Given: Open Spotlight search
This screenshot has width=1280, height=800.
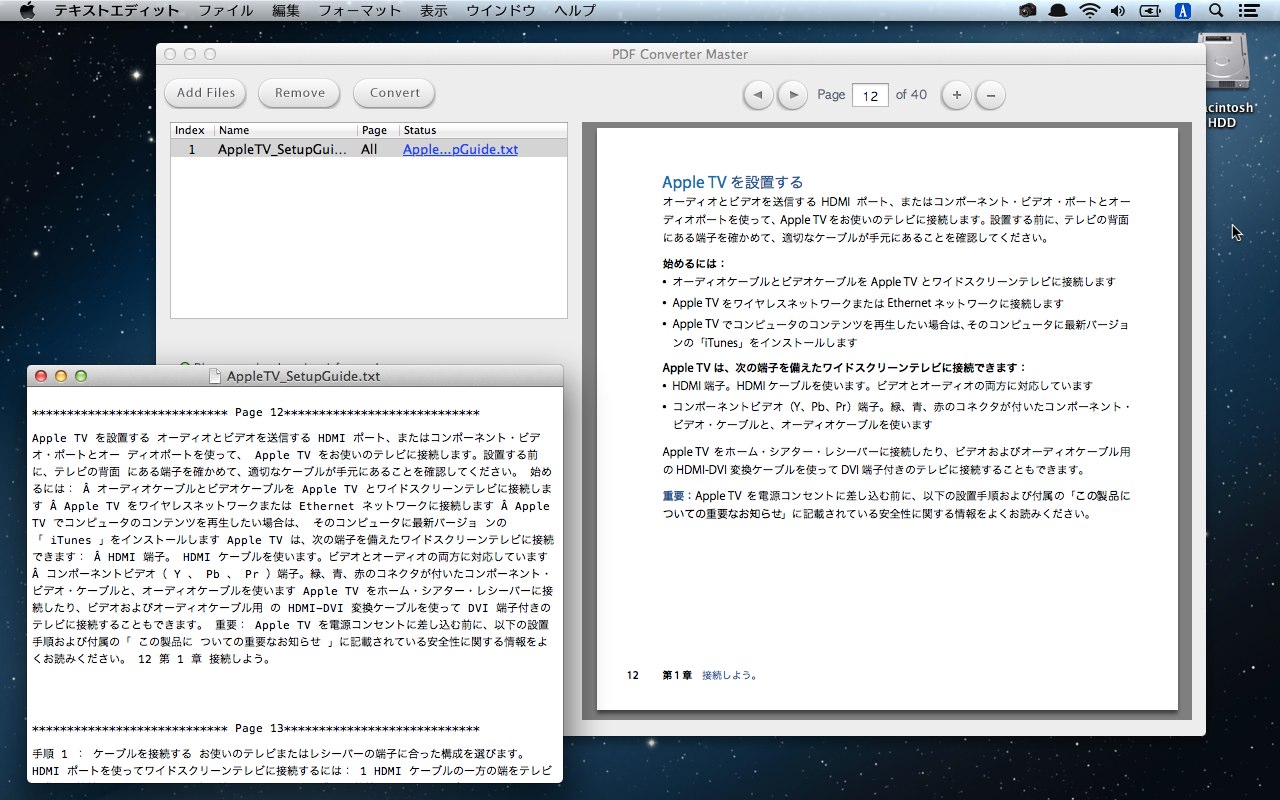Looking at the screenshot, I should [1216, 11].
